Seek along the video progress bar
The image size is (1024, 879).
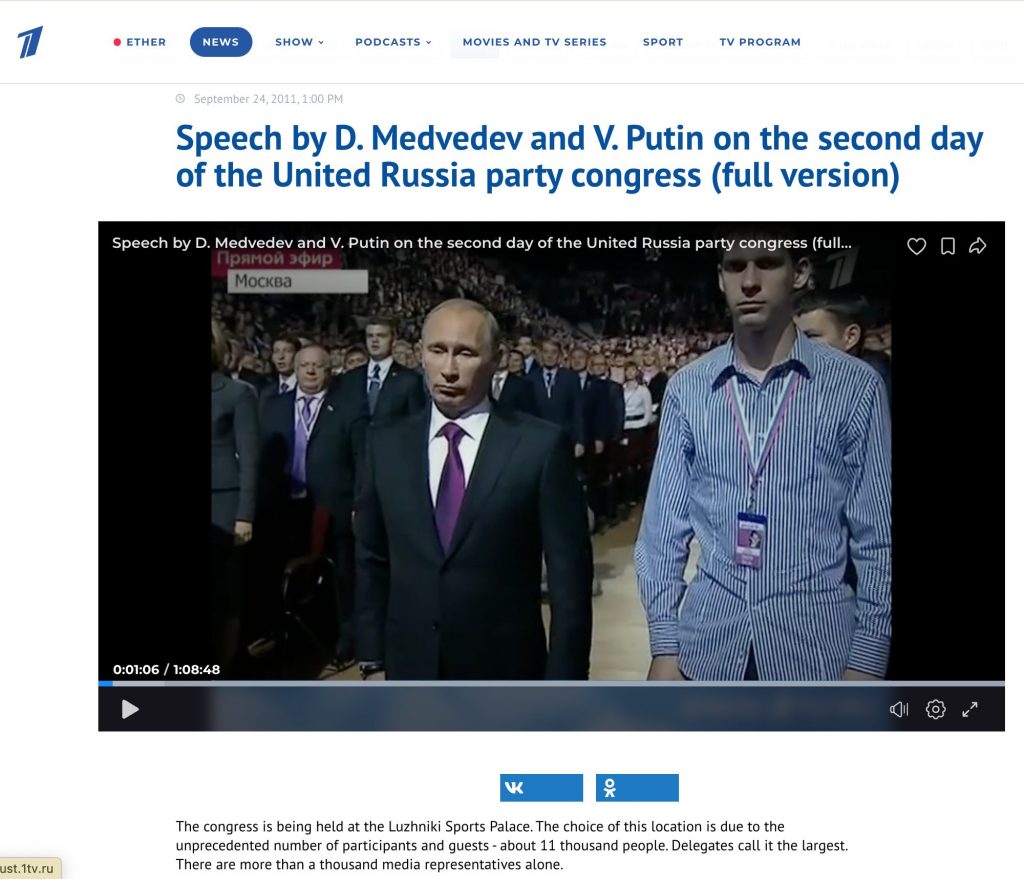coord(551,683)
